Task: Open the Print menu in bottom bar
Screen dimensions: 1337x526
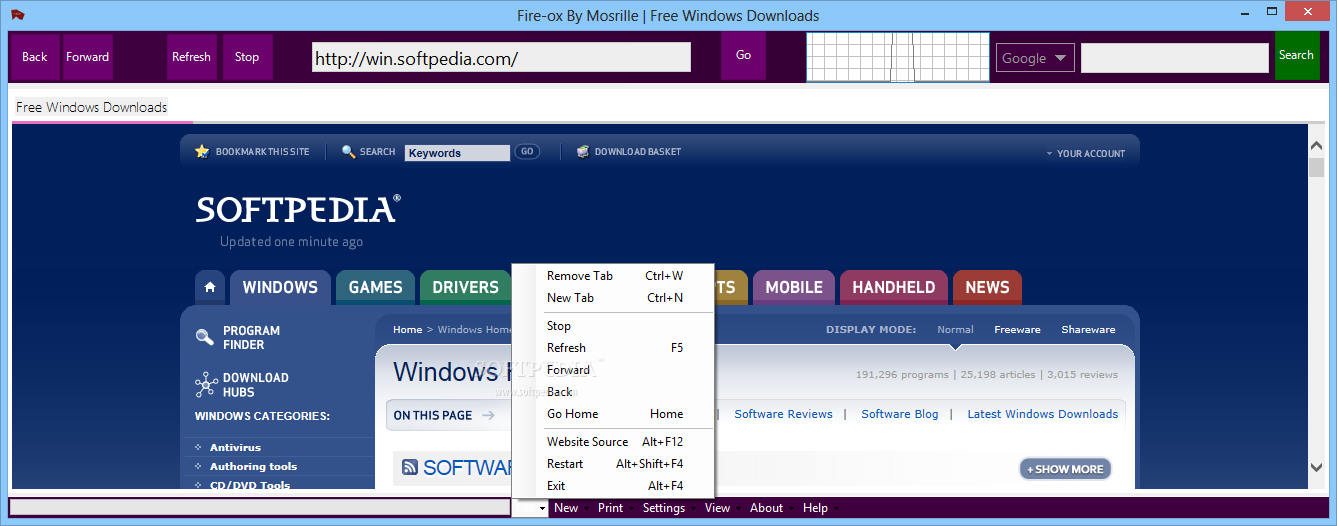Action: pyautogui.click(x=610, y=508)
